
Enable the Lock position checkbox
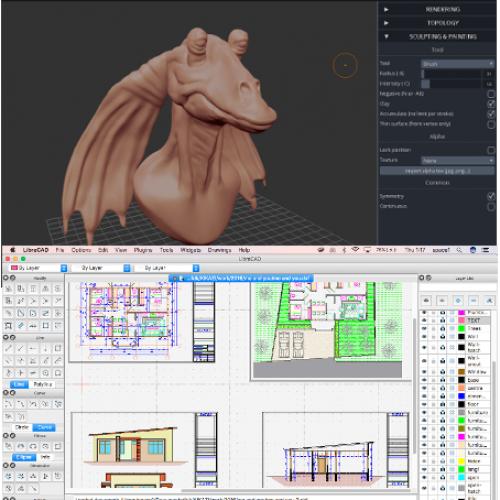pyautogui.click(x=491, y=150)
